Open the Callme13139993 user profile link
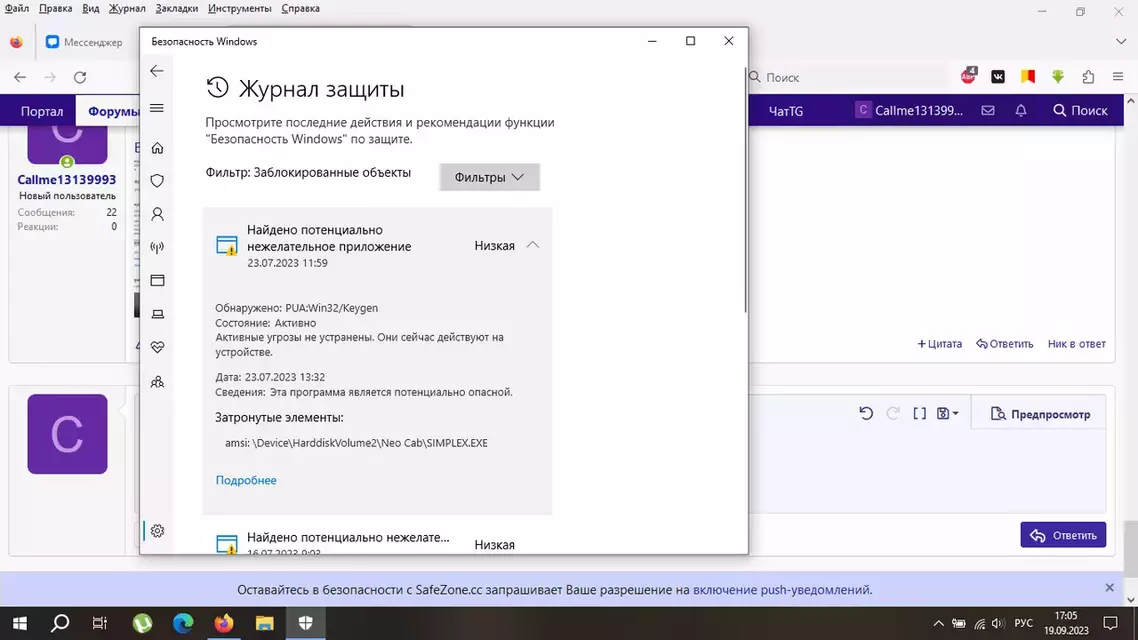1138x640 pixels. coord(67,180)
